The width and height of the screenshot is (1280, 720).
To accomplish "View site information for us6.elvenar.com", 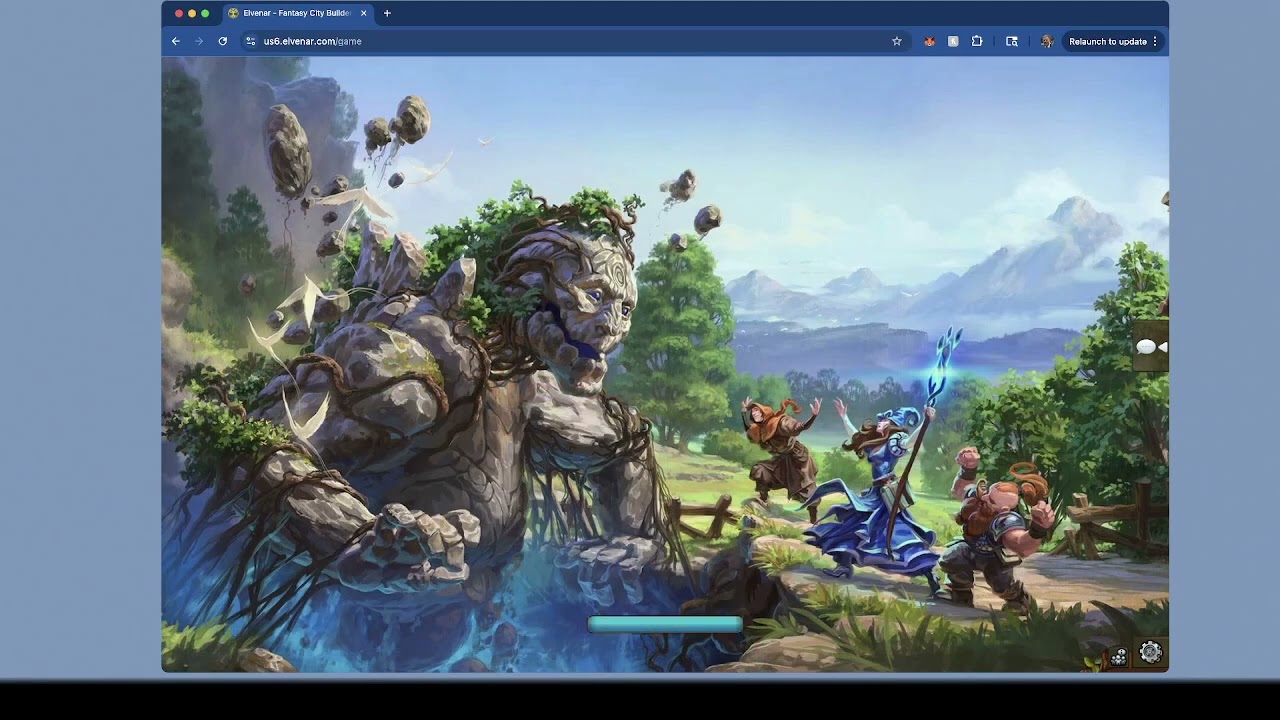I will pos(251,41).
